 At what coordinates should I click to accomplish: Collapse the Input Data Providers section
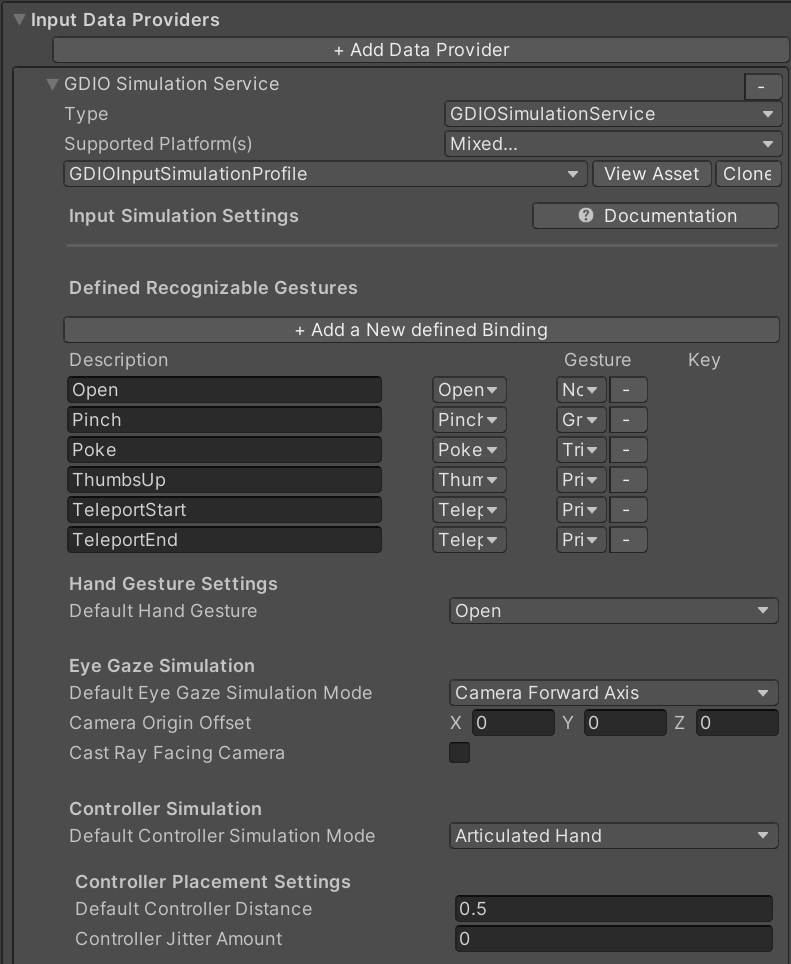[x=19, y=20]
